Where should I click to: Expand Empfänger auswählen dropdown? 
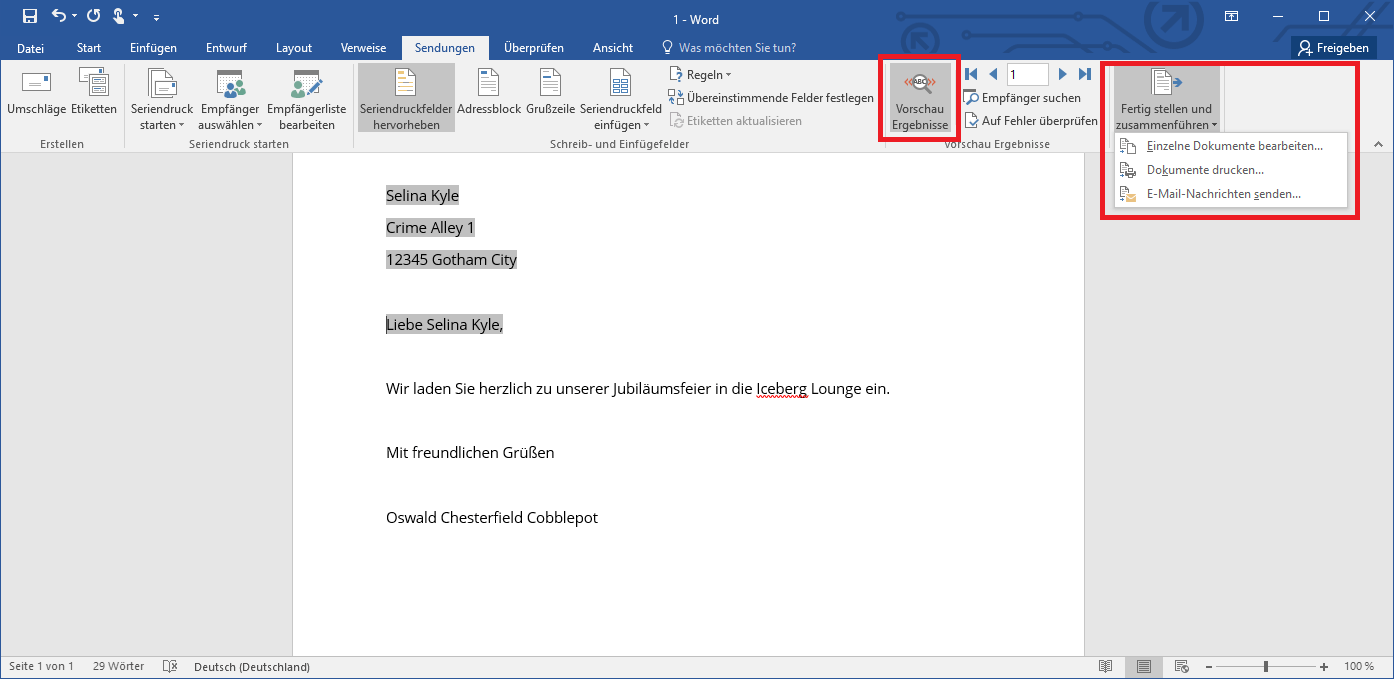pyautogui.click(x=230, y=98)
